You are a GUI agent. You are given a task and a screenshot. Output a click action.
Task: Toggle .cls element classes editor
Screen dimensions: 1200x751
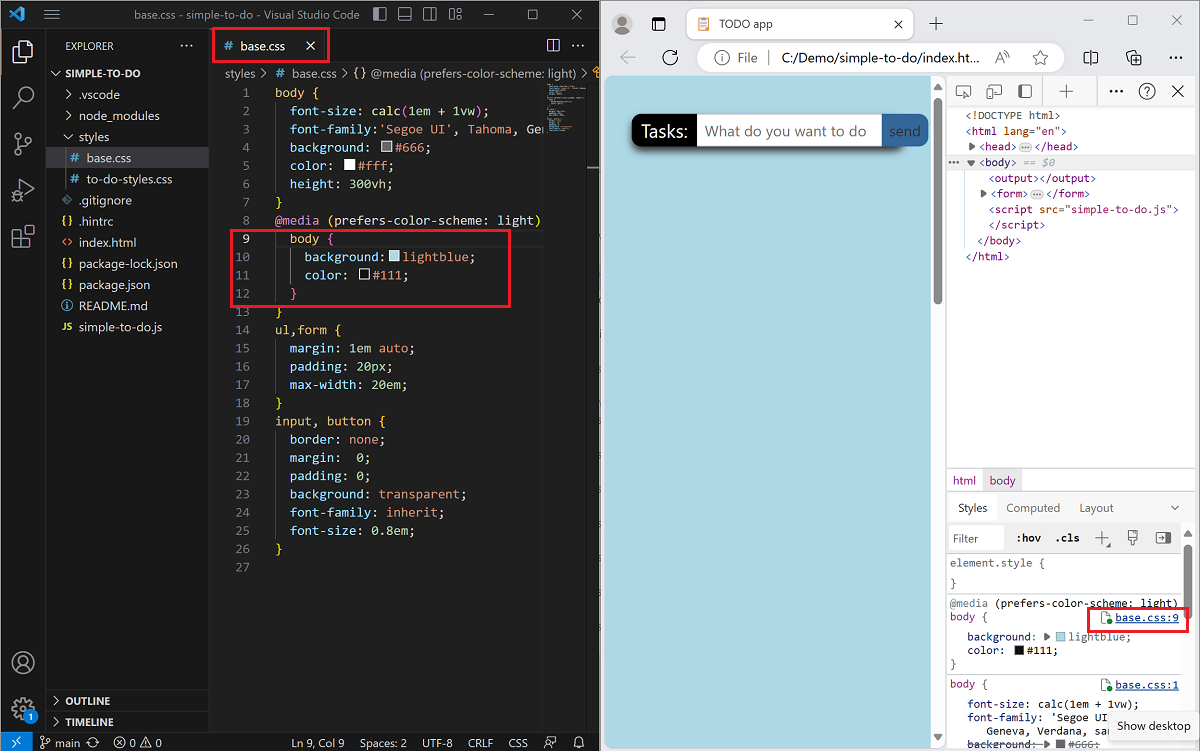point(1067,537)
